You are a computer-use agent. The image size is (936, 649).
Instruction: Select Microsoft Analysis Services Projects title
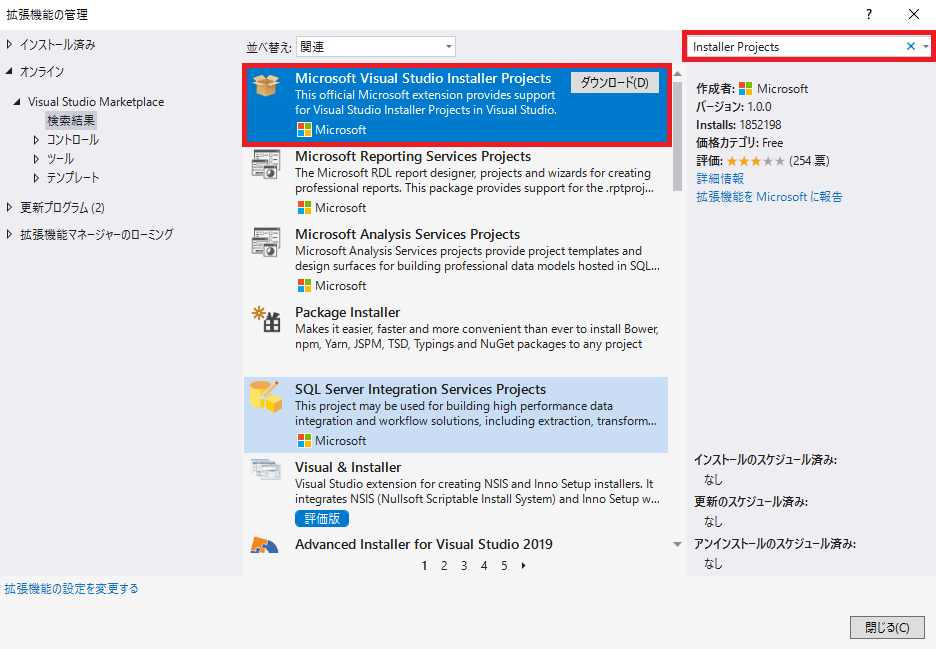(x=408, y=234)
